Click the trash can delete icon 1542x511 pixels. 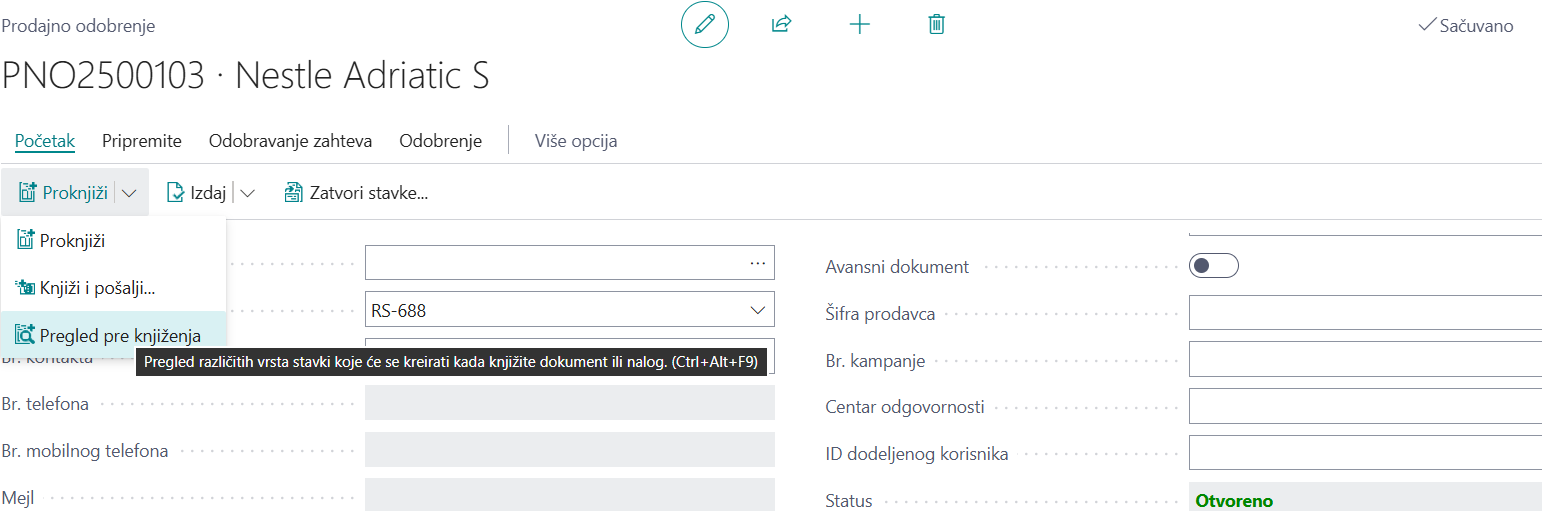[x=936, y=25]
